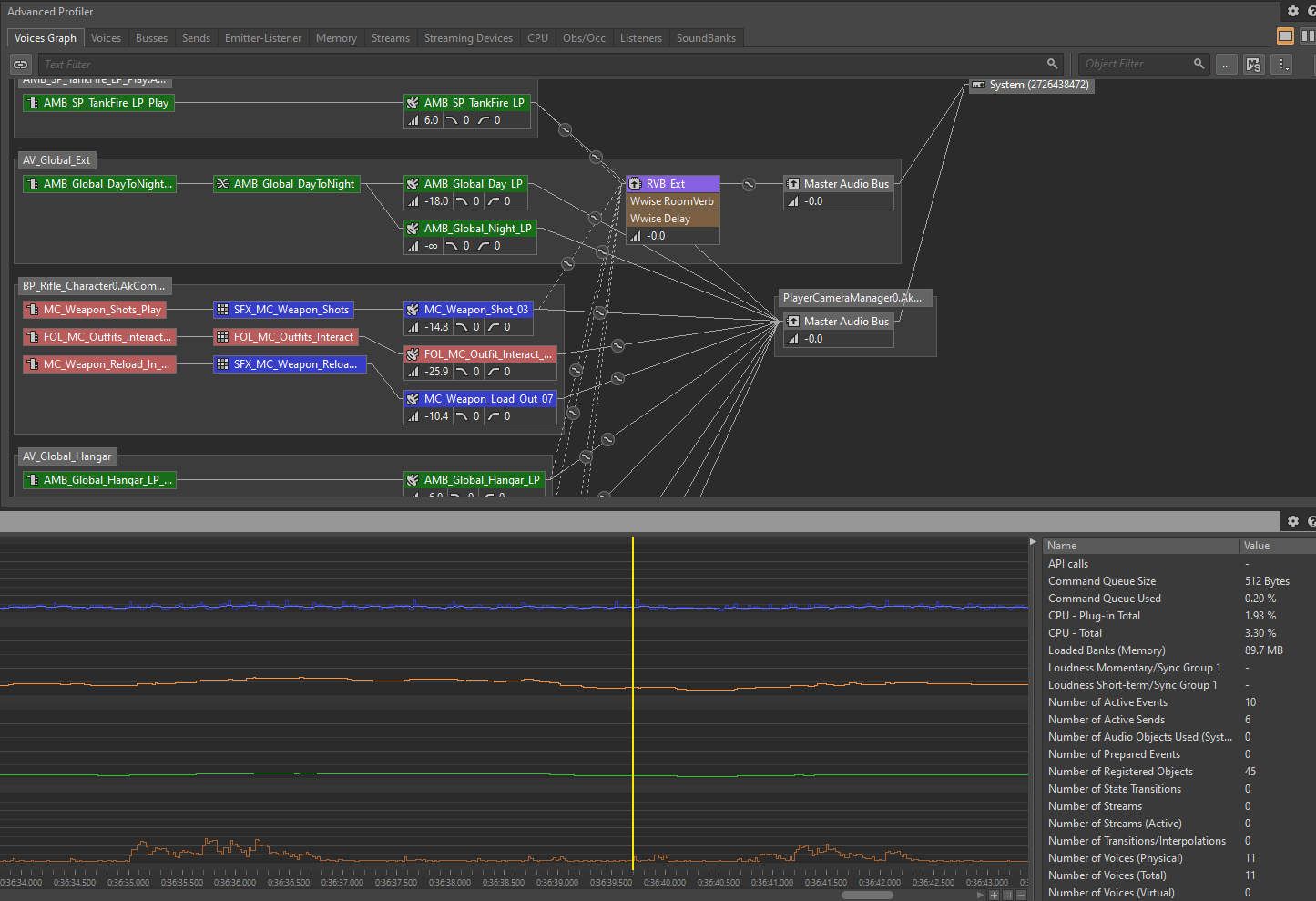1316x901 pixels.
Task: Open Advanced Profiler settings gear
Action: pyautogui.click(x=1292, y=11)
